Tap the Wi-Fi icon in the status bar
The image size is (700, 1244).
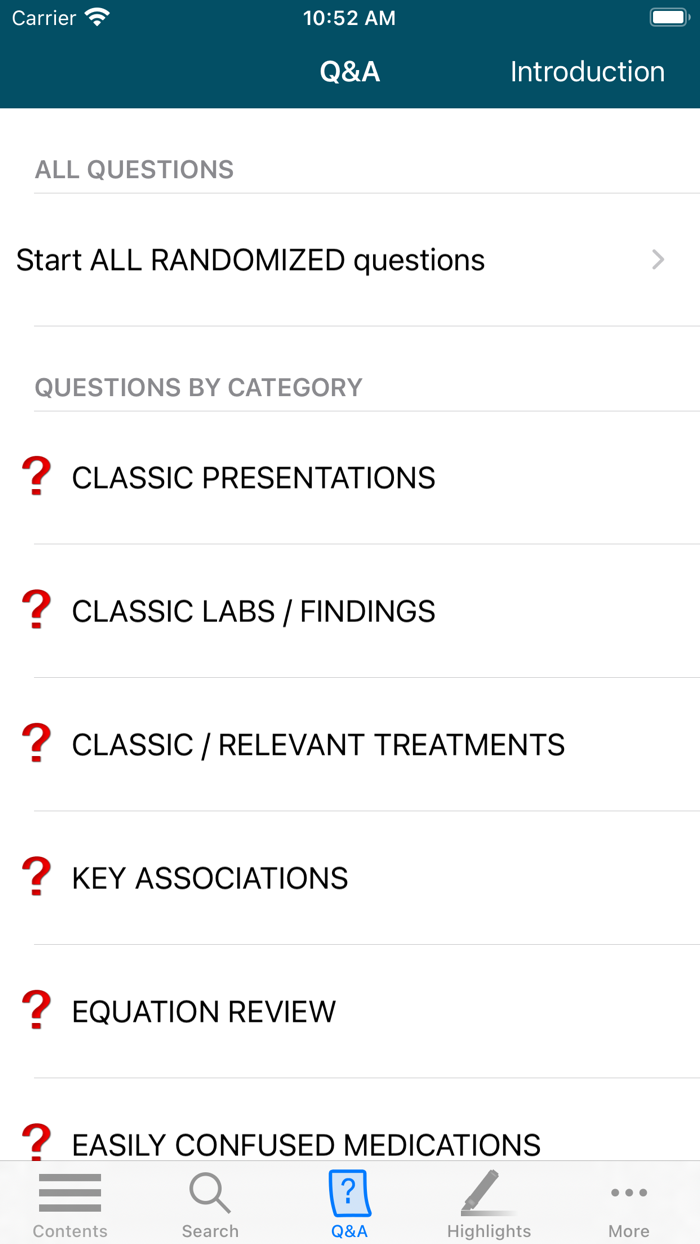click(96, 16)
